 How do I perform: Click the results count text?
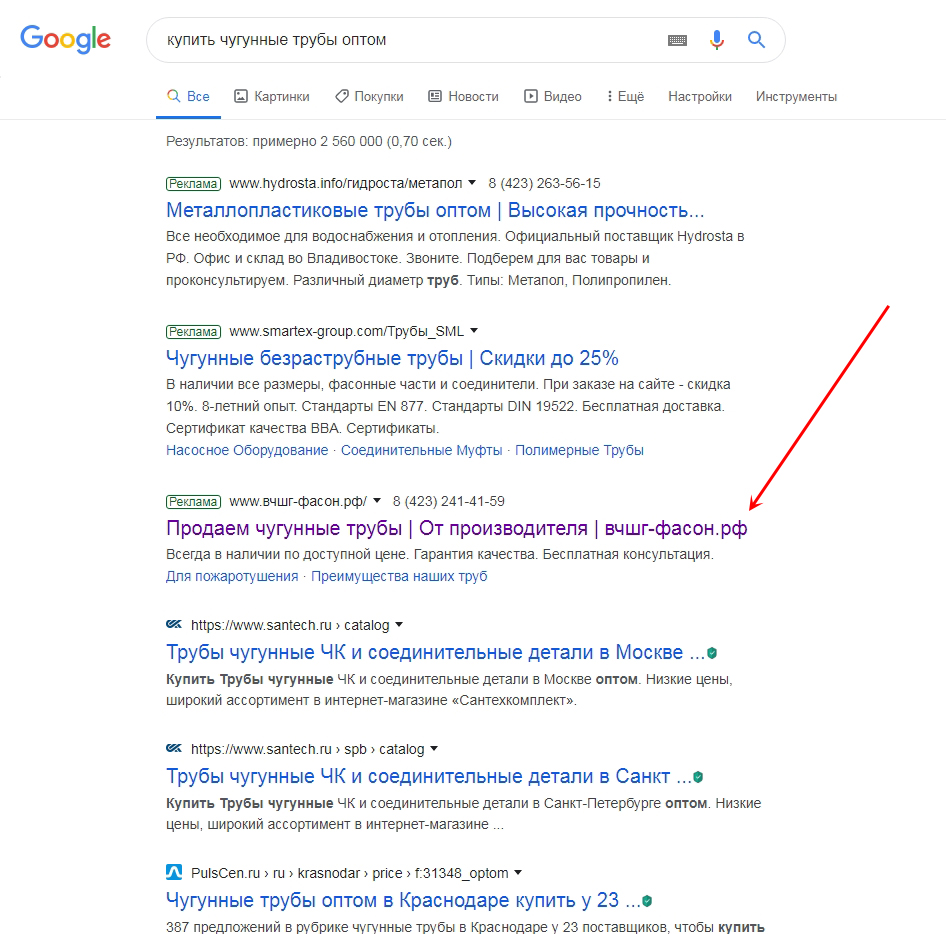pyautogui.click(x=309, y=141)
